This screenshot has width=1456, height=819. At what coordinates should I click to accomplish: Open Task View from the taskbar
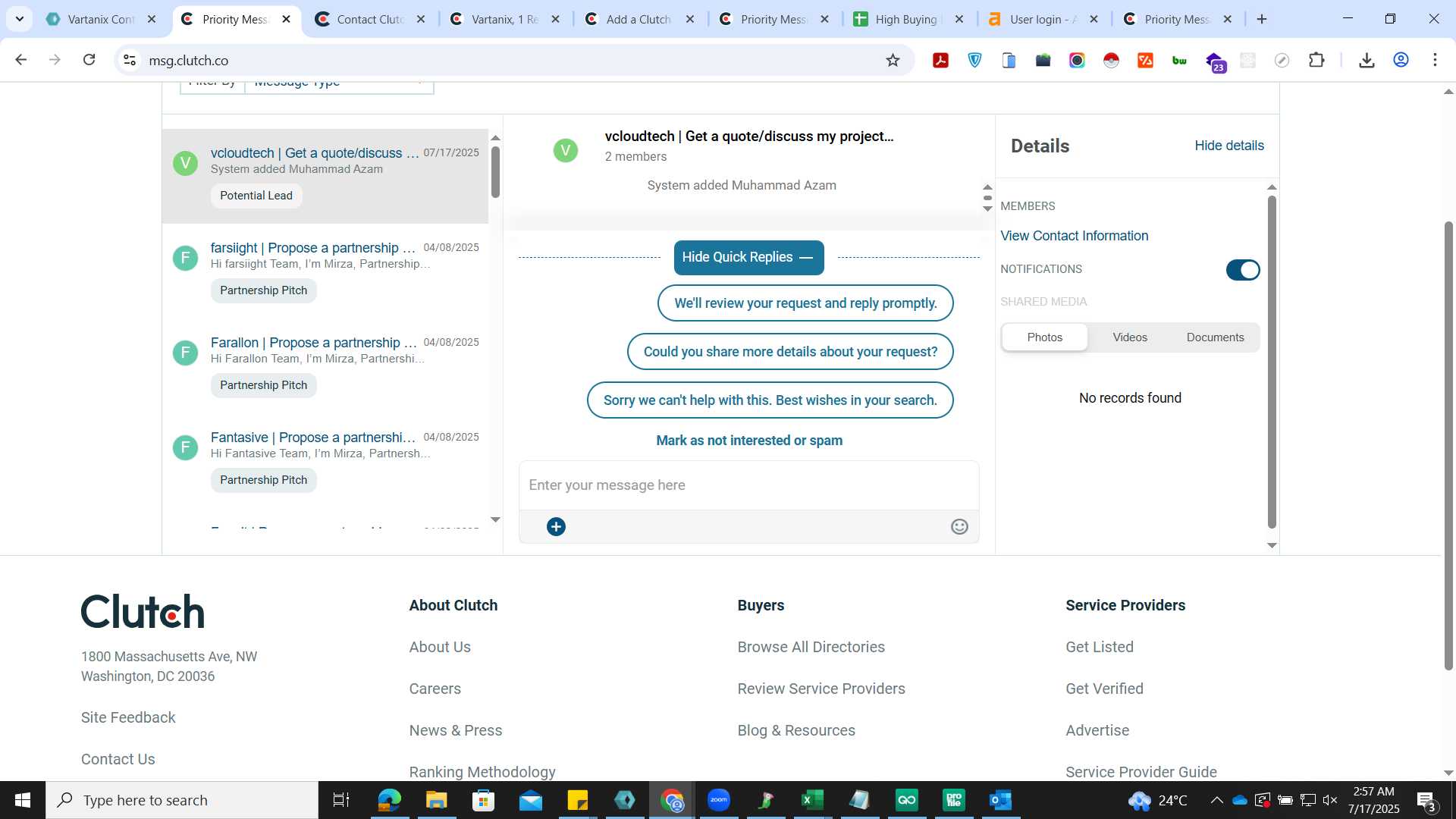pos(341,800)
